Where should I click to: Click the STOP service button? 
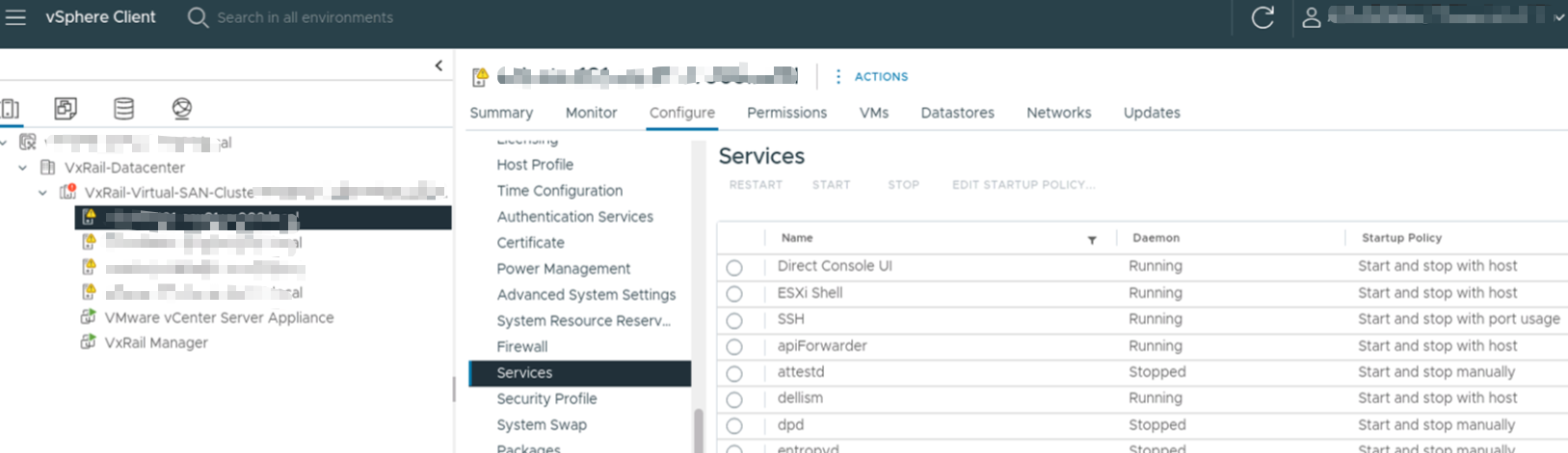(903, 185)
